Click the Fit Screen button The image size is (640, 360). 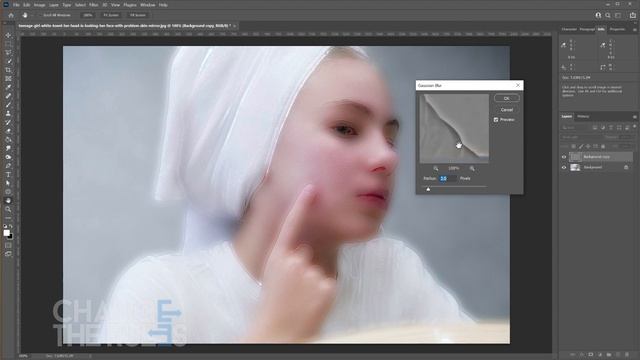(111, 15)
